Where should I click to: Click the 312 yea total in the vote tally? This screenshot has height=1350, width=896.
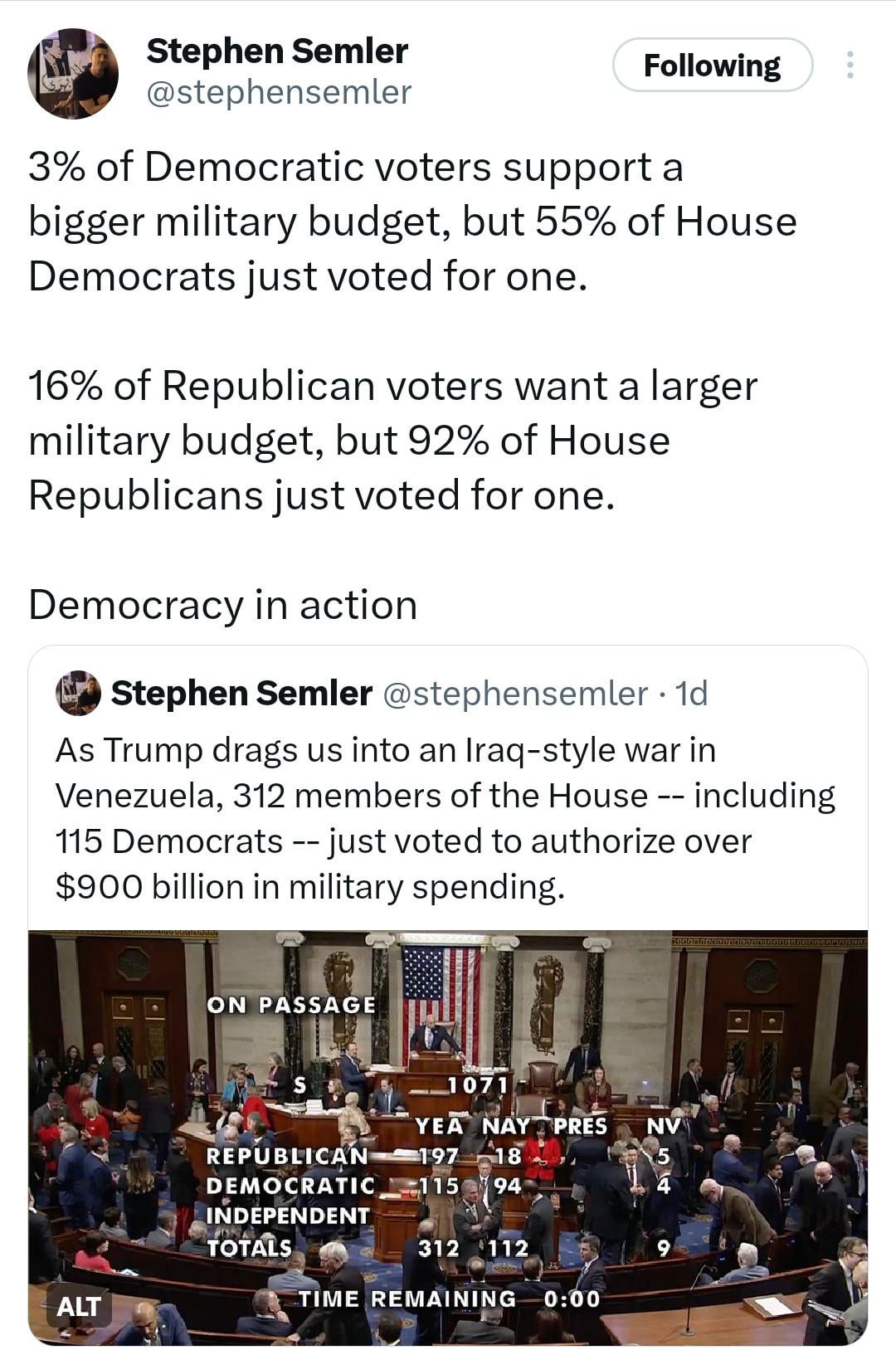click(x=438, y=1248)
